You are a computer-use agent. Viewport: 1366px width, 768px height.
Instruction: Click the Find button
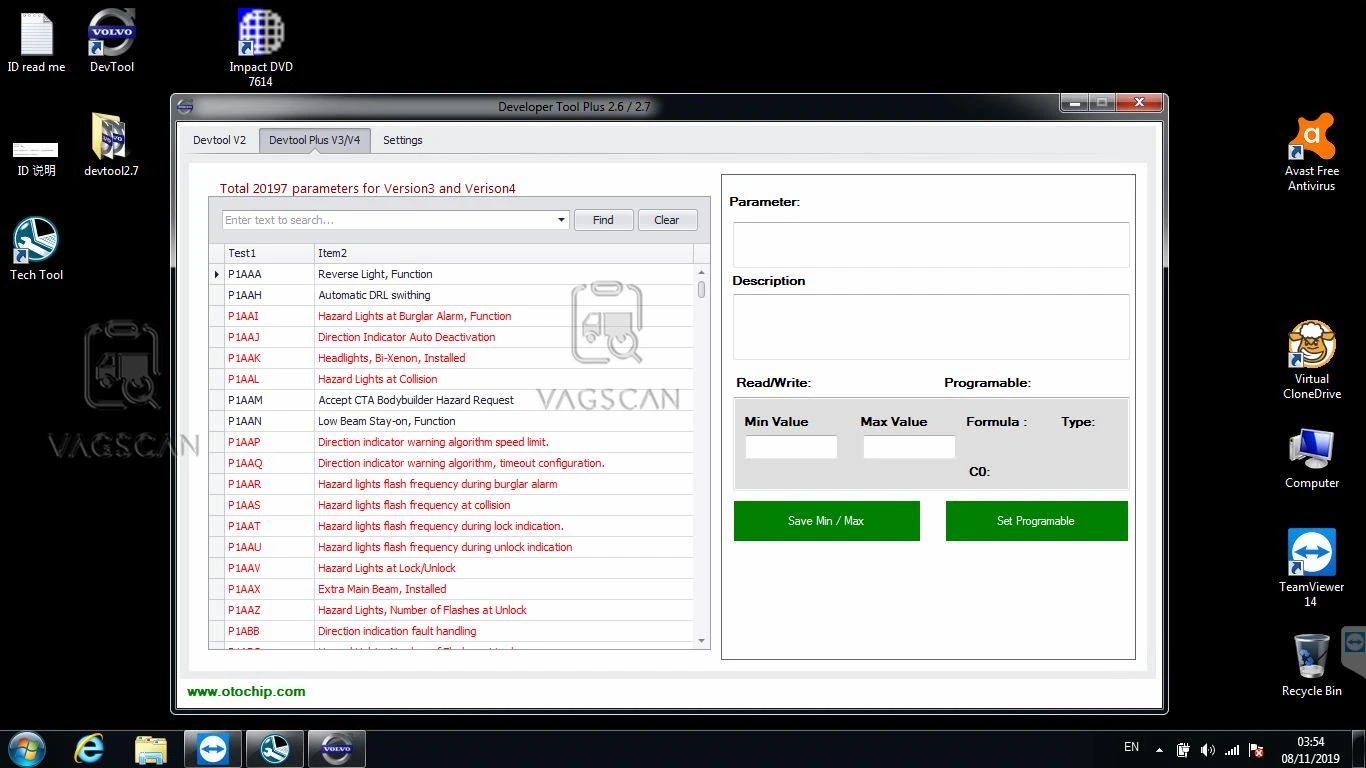pyautogui.click(x=603, y=220)
